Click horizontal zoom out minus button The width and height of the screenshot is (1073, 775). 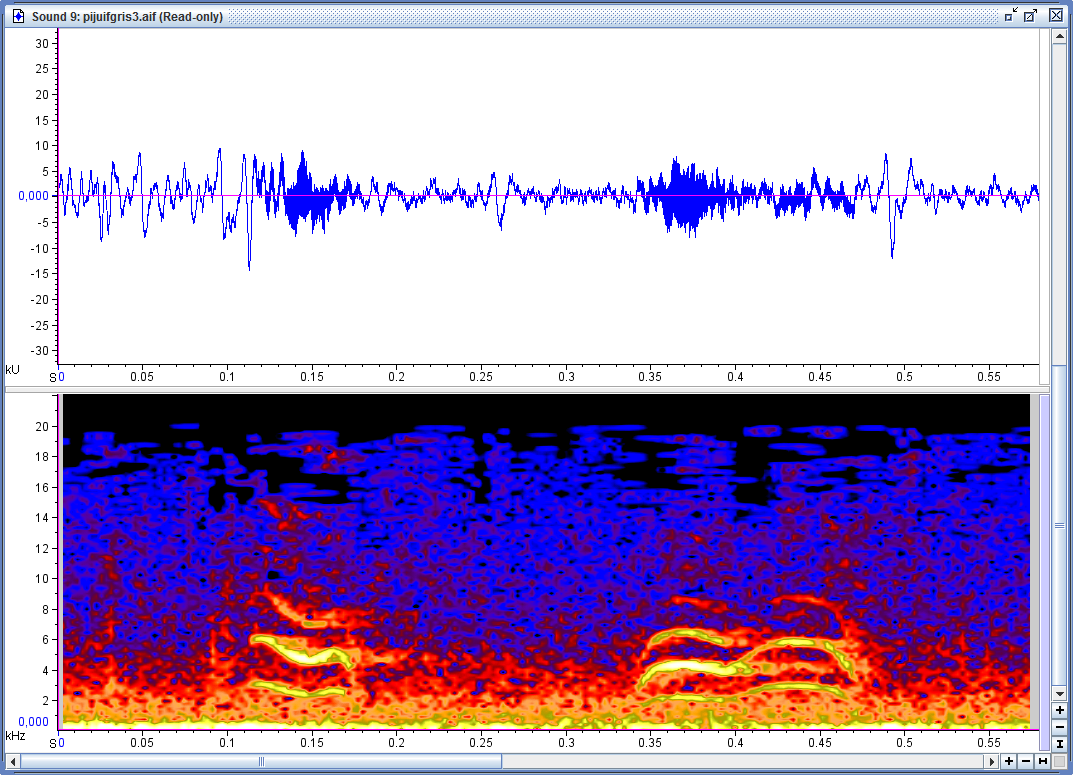coord(1026,762)
